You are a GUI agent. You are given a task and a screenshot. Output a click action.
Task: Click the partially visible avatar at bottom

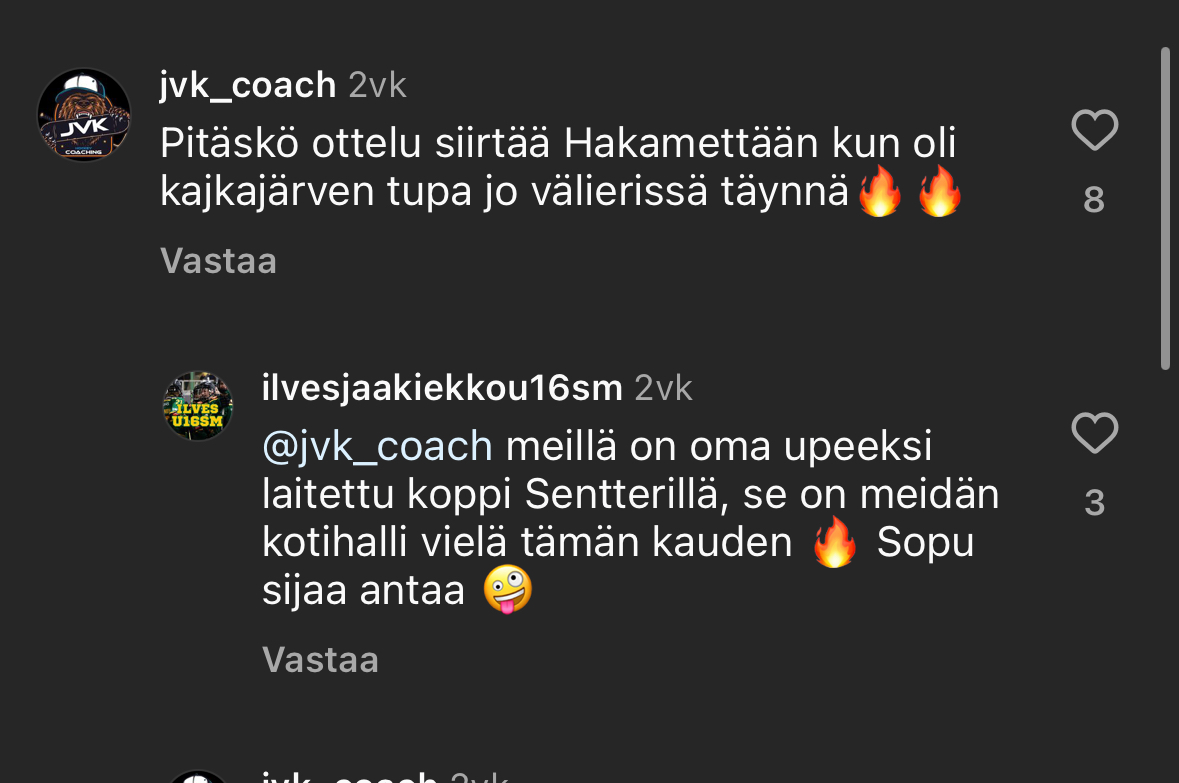click(x=198, y=776)
